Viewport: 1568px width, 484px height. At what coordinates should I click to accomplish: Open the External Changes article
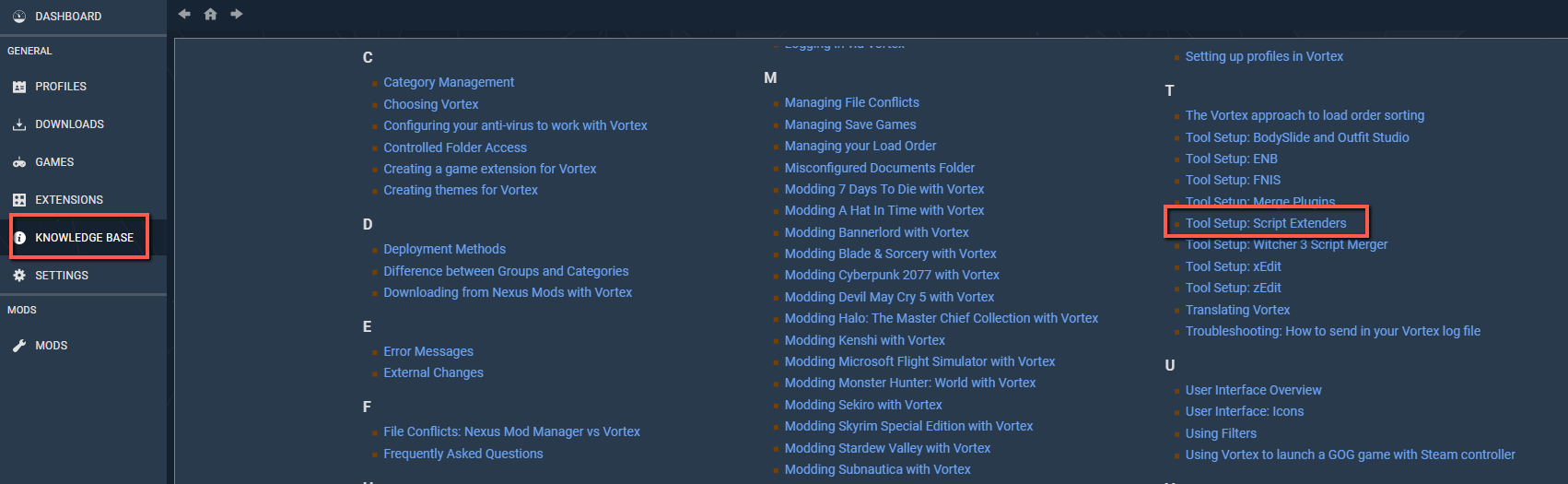(433, 372)
